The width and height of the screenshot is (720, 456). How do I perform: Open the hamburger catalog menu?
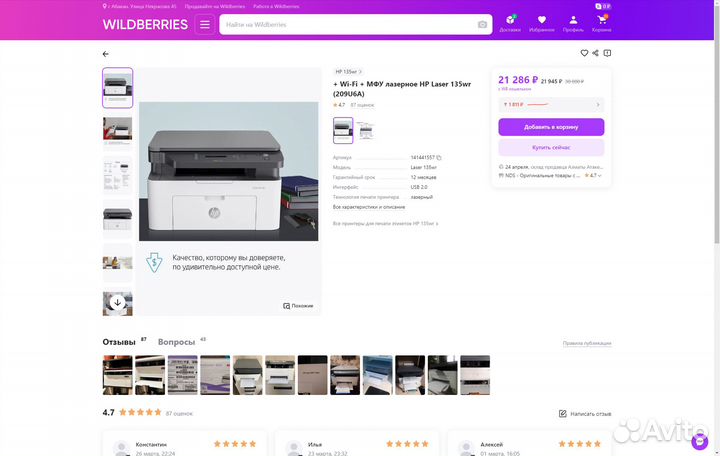coord(205,24)
